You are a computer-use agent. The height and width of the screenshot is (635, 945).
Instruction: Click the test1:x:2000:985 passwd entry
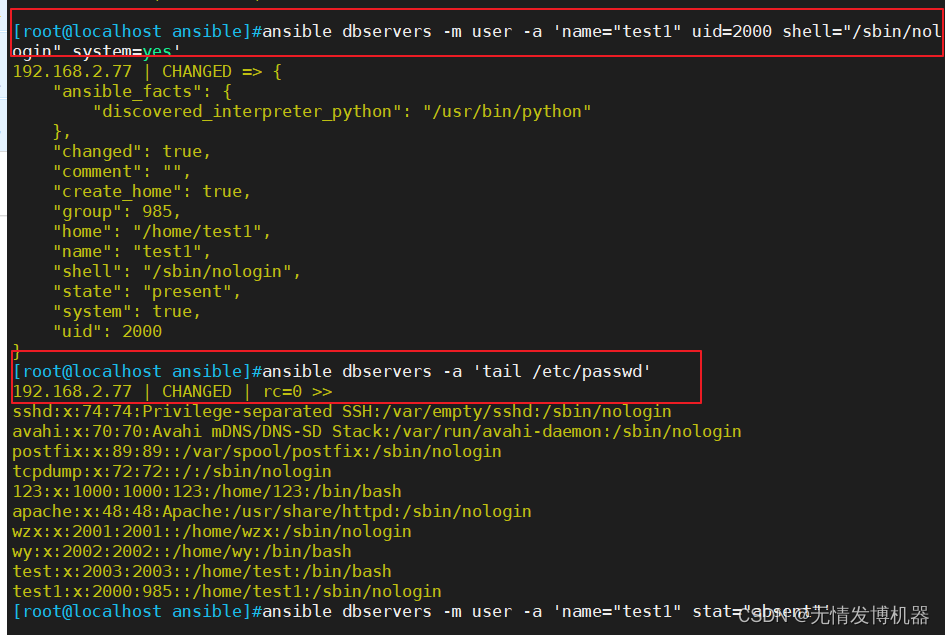tap(227, 591)
